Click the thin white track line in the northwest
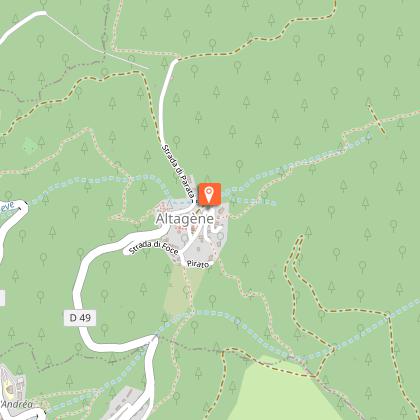Viewport: 420px width, 420px height. point(97,41)
